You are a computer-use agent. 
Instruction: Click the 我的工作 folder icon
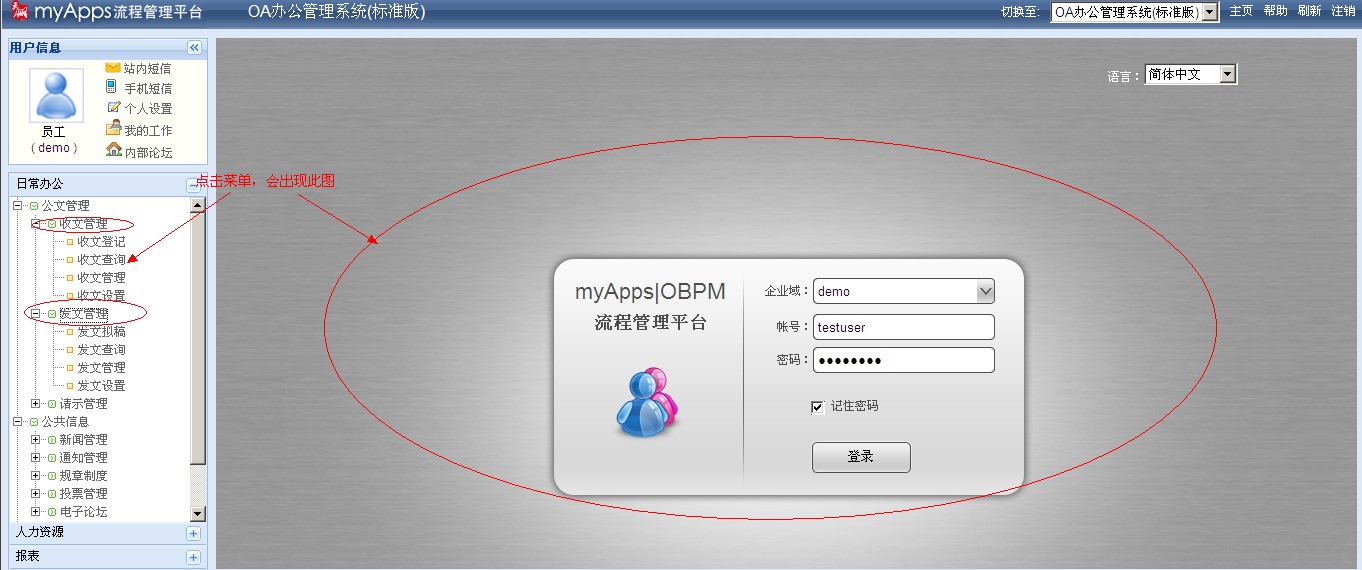[x=113, y=128]
